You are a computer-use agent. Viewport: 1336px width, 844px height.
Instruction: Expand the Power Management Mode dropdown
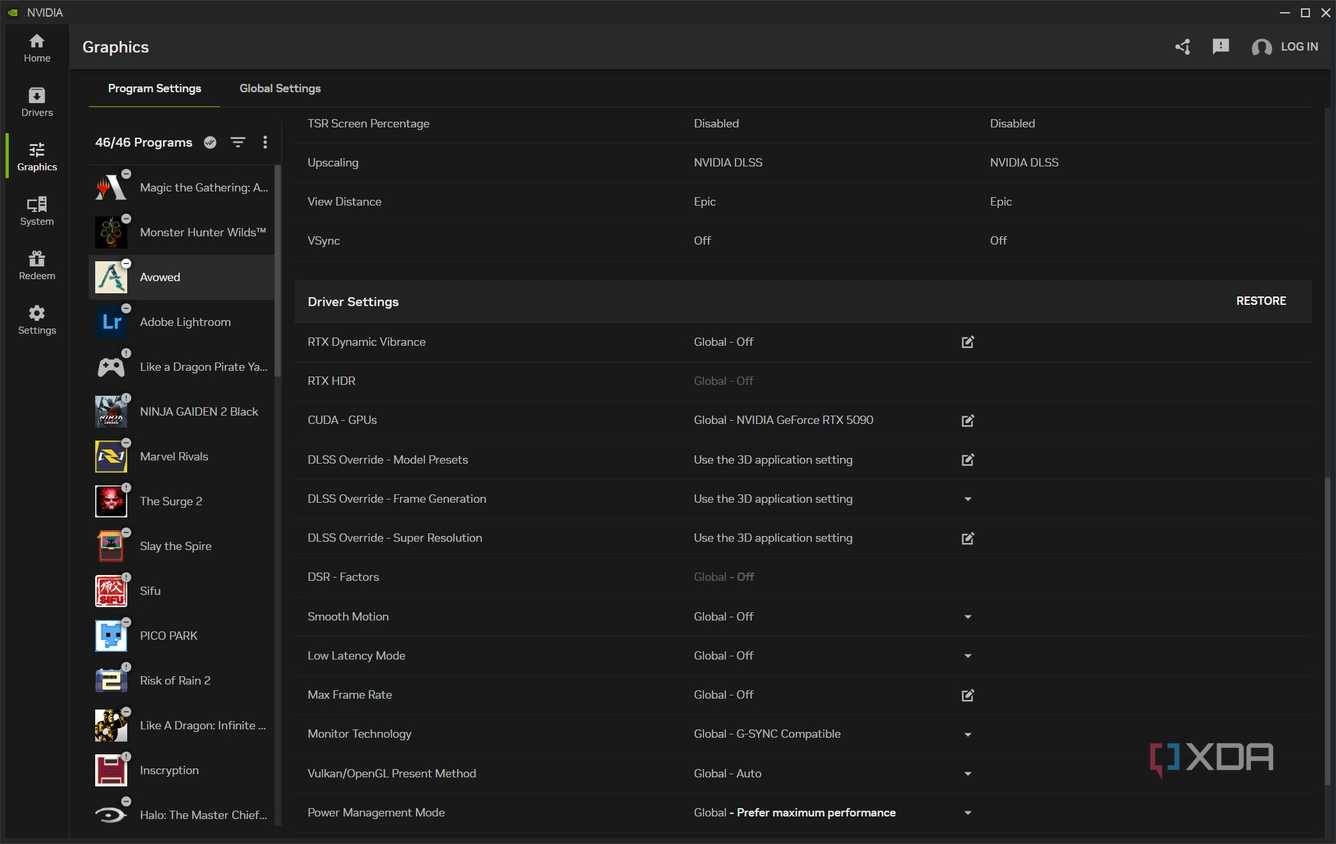[968, 813]
